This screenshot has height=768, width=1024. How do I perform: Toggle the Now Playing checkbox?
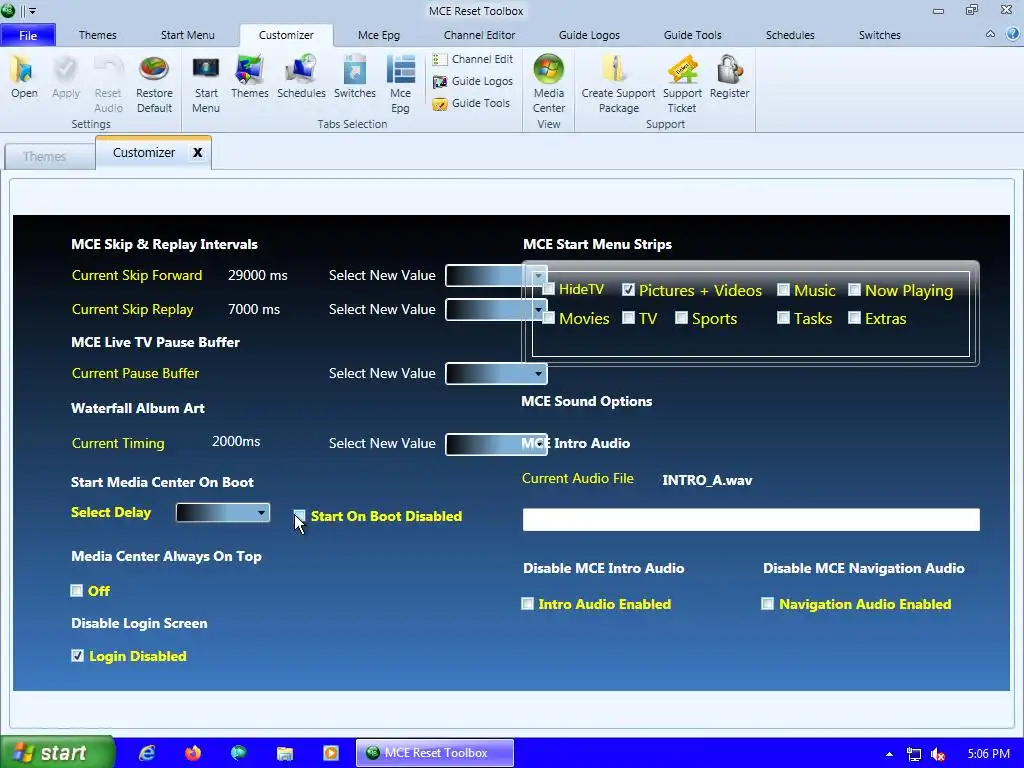(854, 289)
